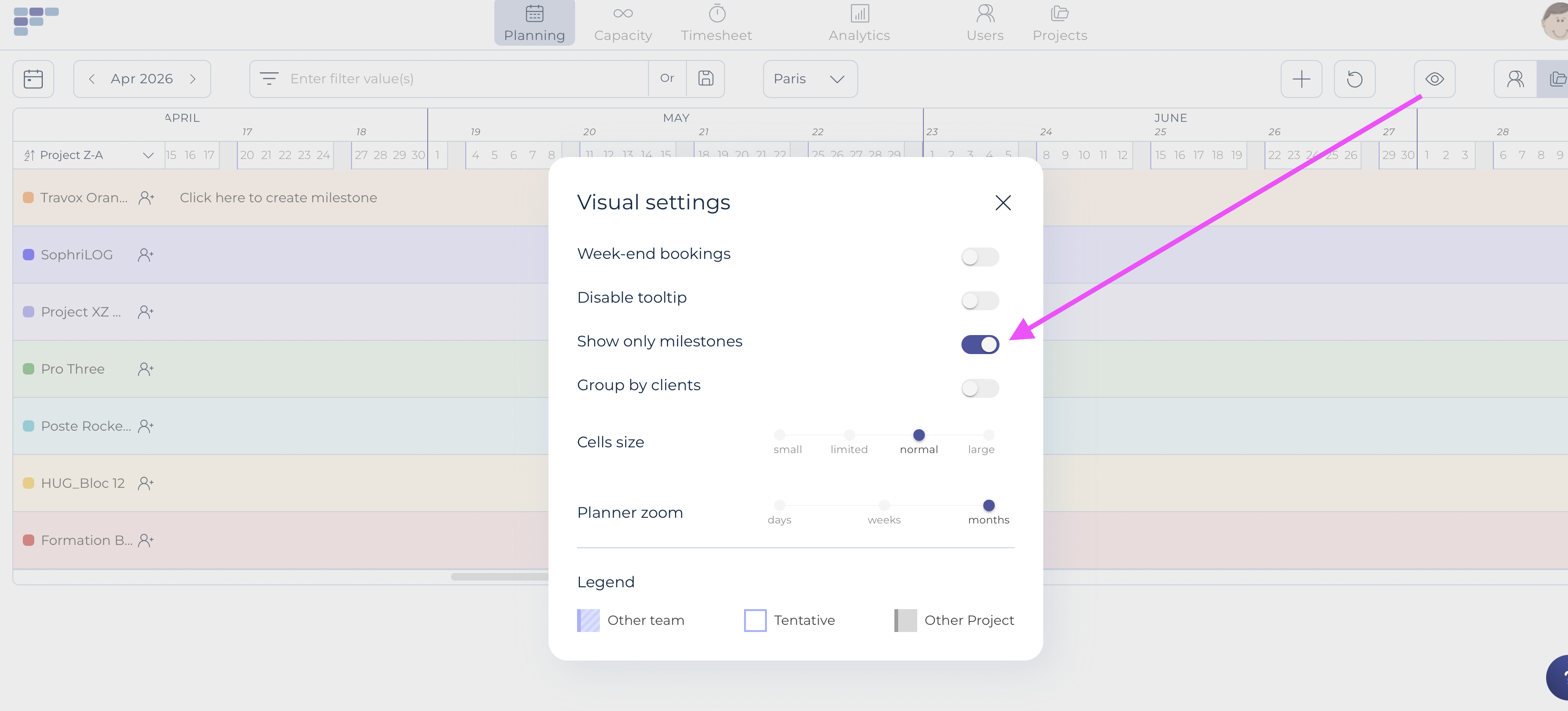Viewport: 1568px width, 711px height.
Task: Open the Analytics tab
Action: click(859, 23)
